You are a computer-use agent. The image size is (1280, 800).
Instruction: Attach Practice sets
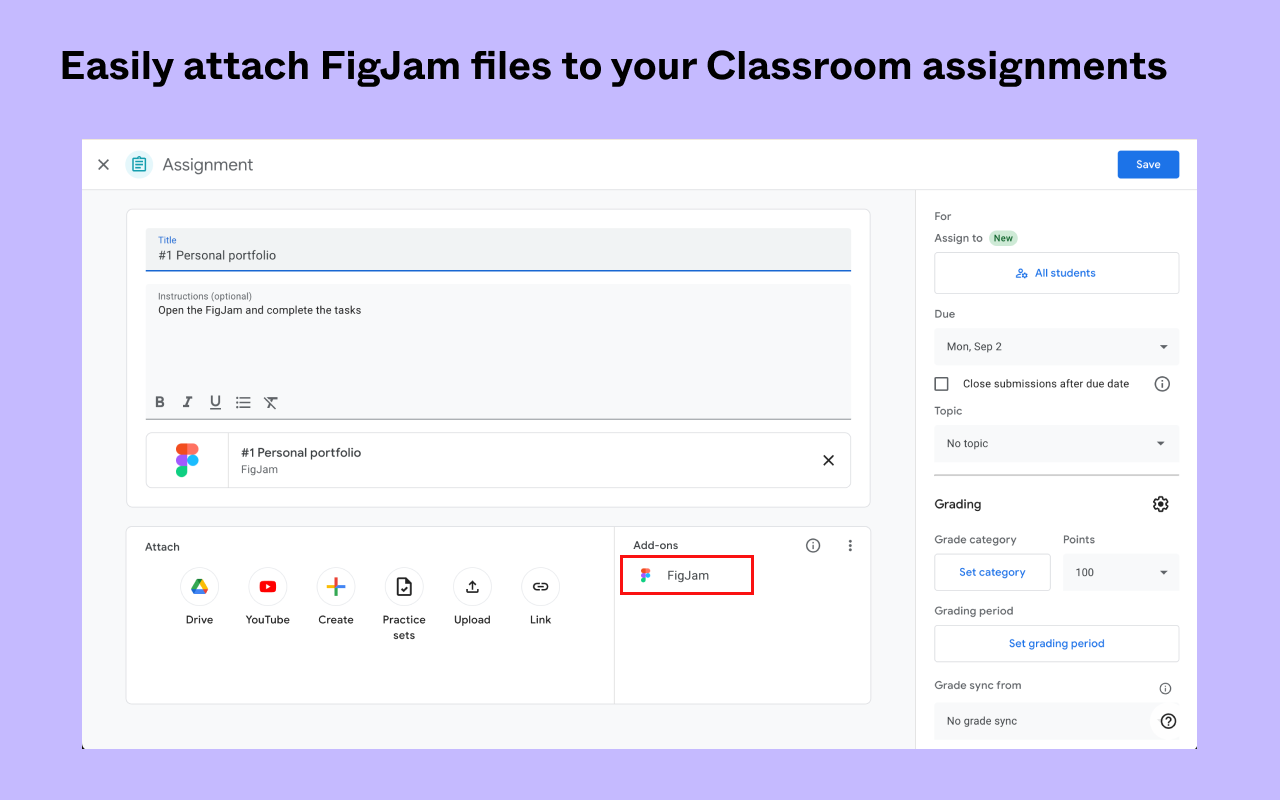tap(404, 587)
